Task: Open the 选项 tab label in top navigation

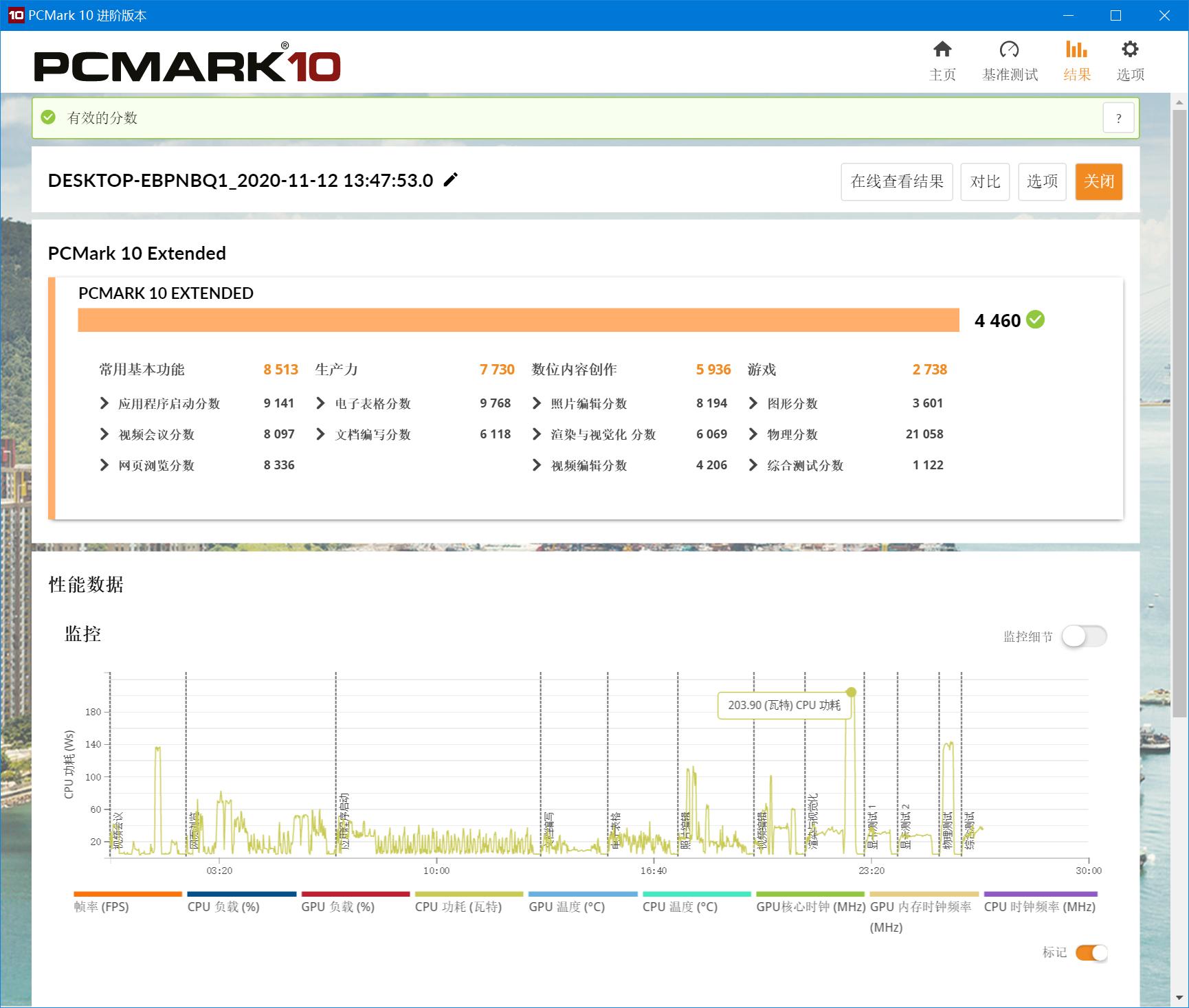Action: coord(1131,75)
